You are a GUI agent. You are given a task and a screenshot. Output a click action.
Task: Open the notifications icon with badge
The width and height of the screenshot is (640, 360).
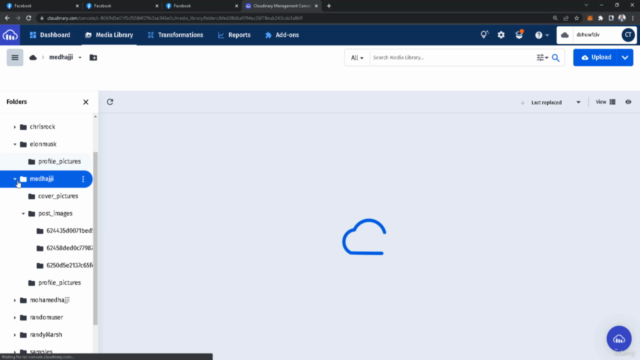pos(519,35)
